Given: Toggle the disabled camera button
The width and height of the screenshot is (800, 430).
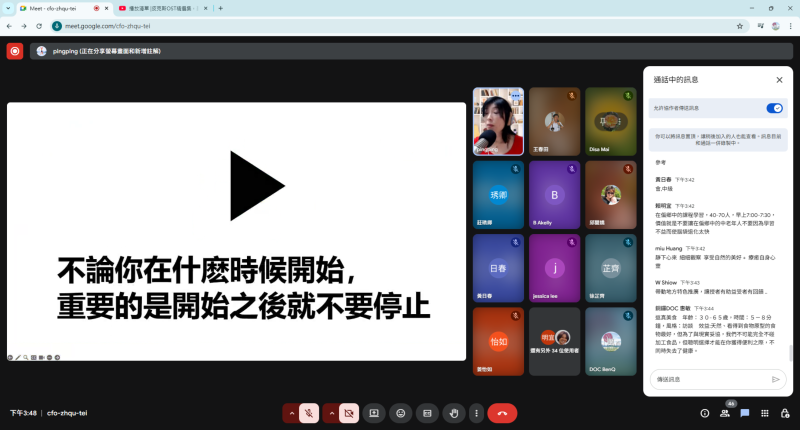Looking at the screenshot, I should coord(349,413).
